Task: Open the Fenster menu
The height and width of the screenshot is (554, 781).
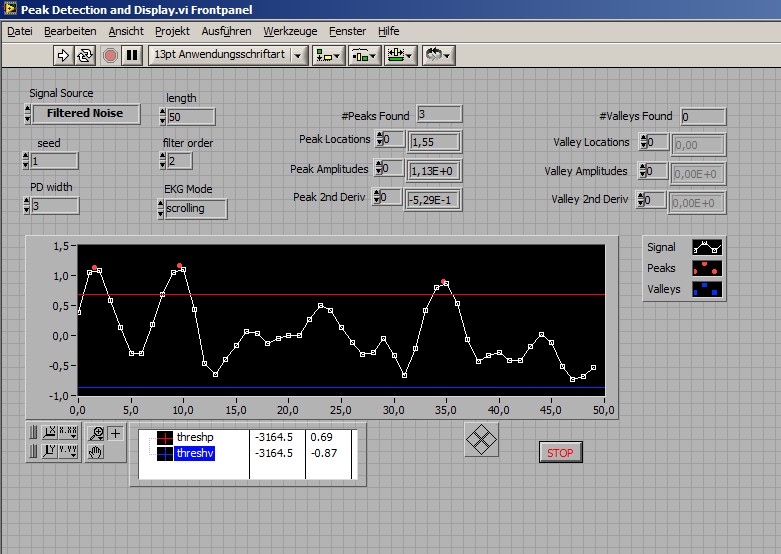Action: [x=347, y=31]
